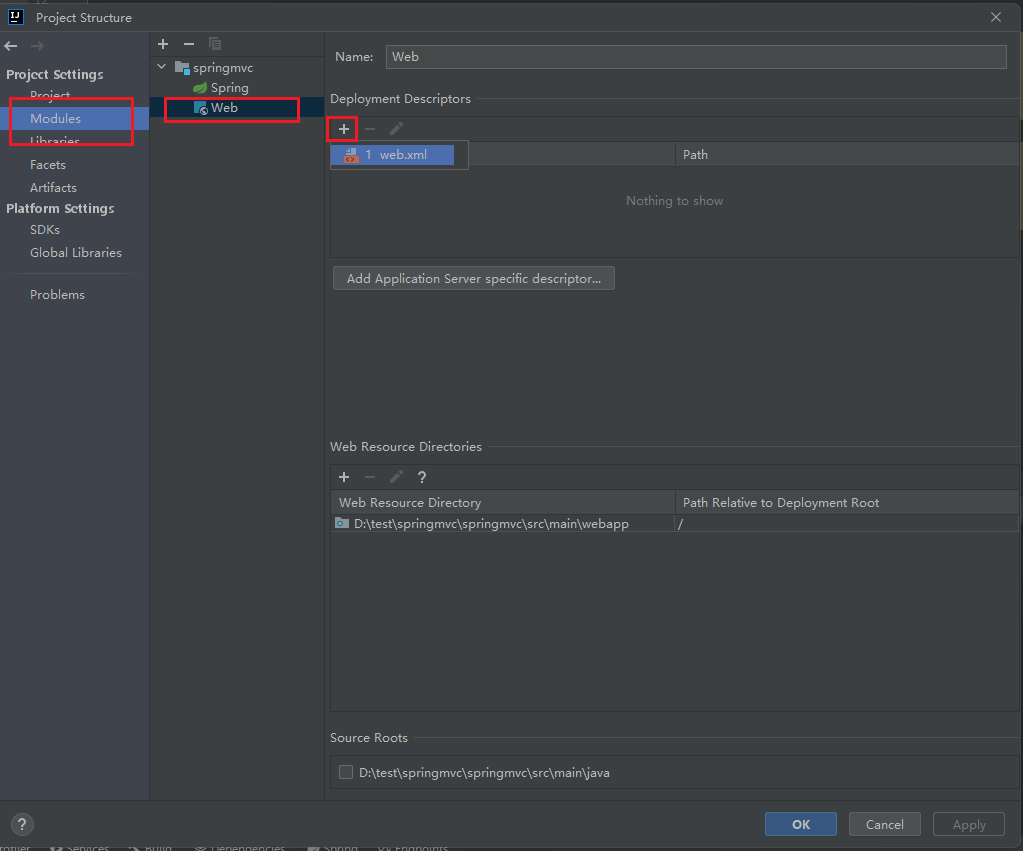
Task: Remove the selected deployment descriptor
Action: (370, 129)
